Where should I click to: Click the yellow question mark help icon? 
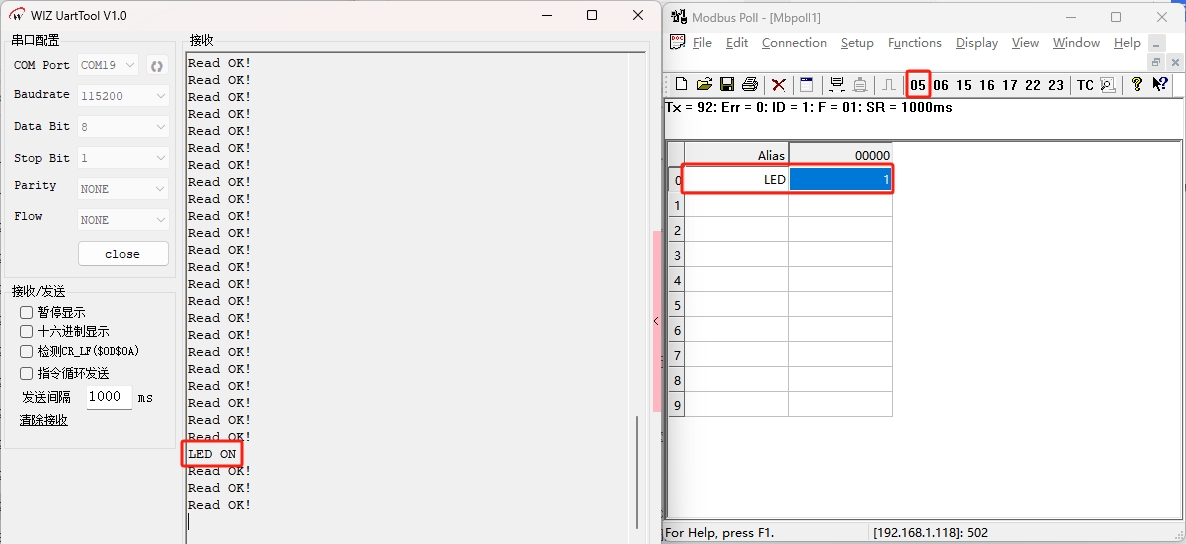pos(1136,85)
